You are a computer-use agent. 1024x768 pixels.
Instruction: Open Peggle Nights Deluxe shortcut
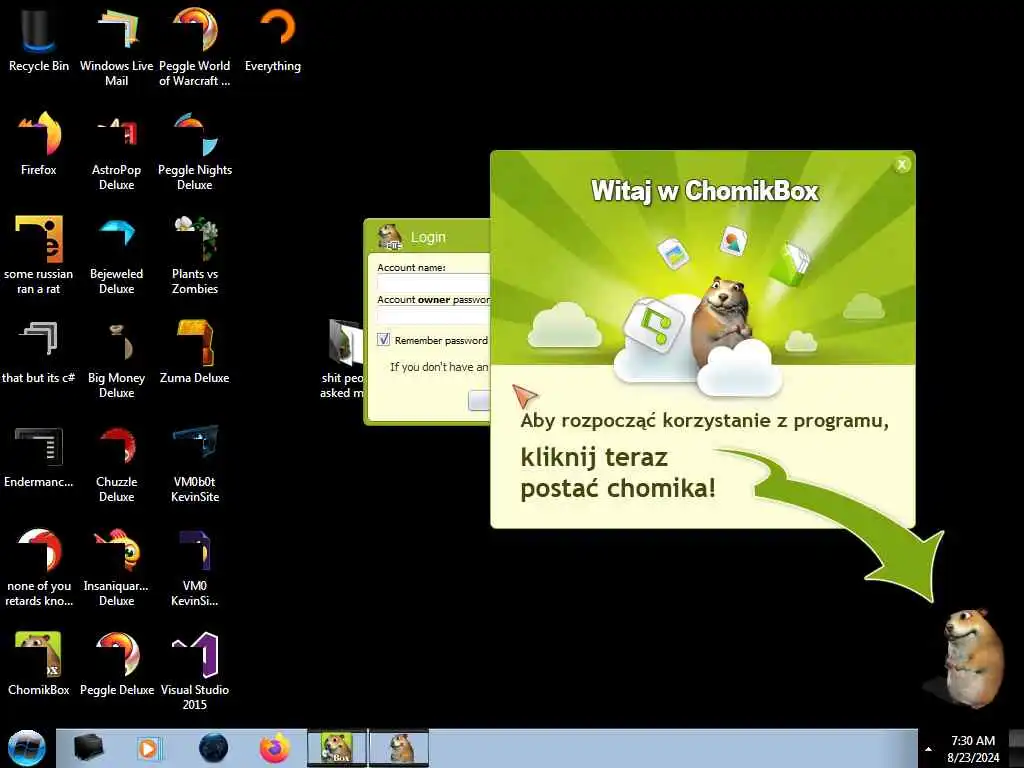(195, 152)
